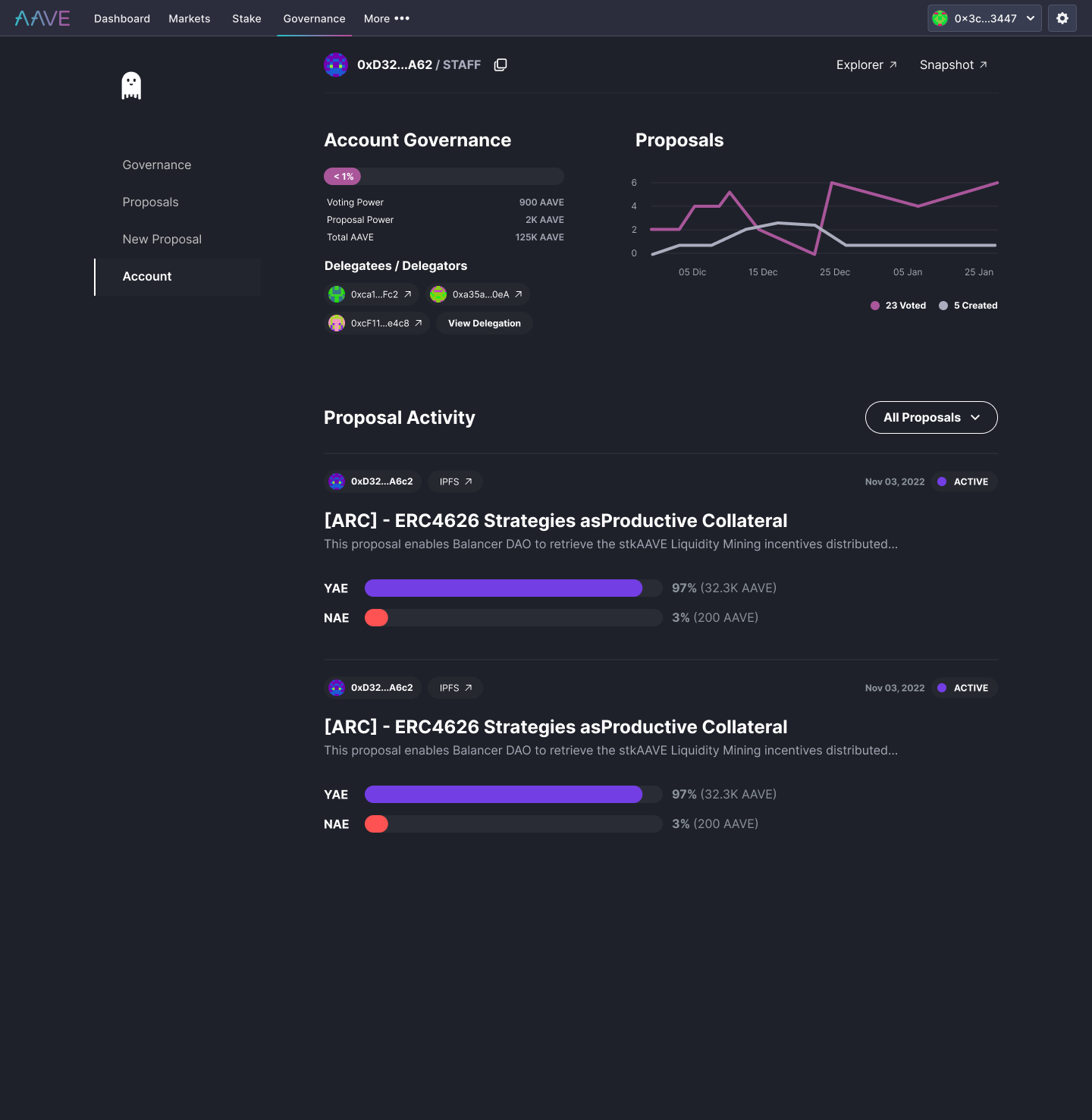Open the settings gear icon
Screen dimensions: 1092x1120
point(1062,18)
